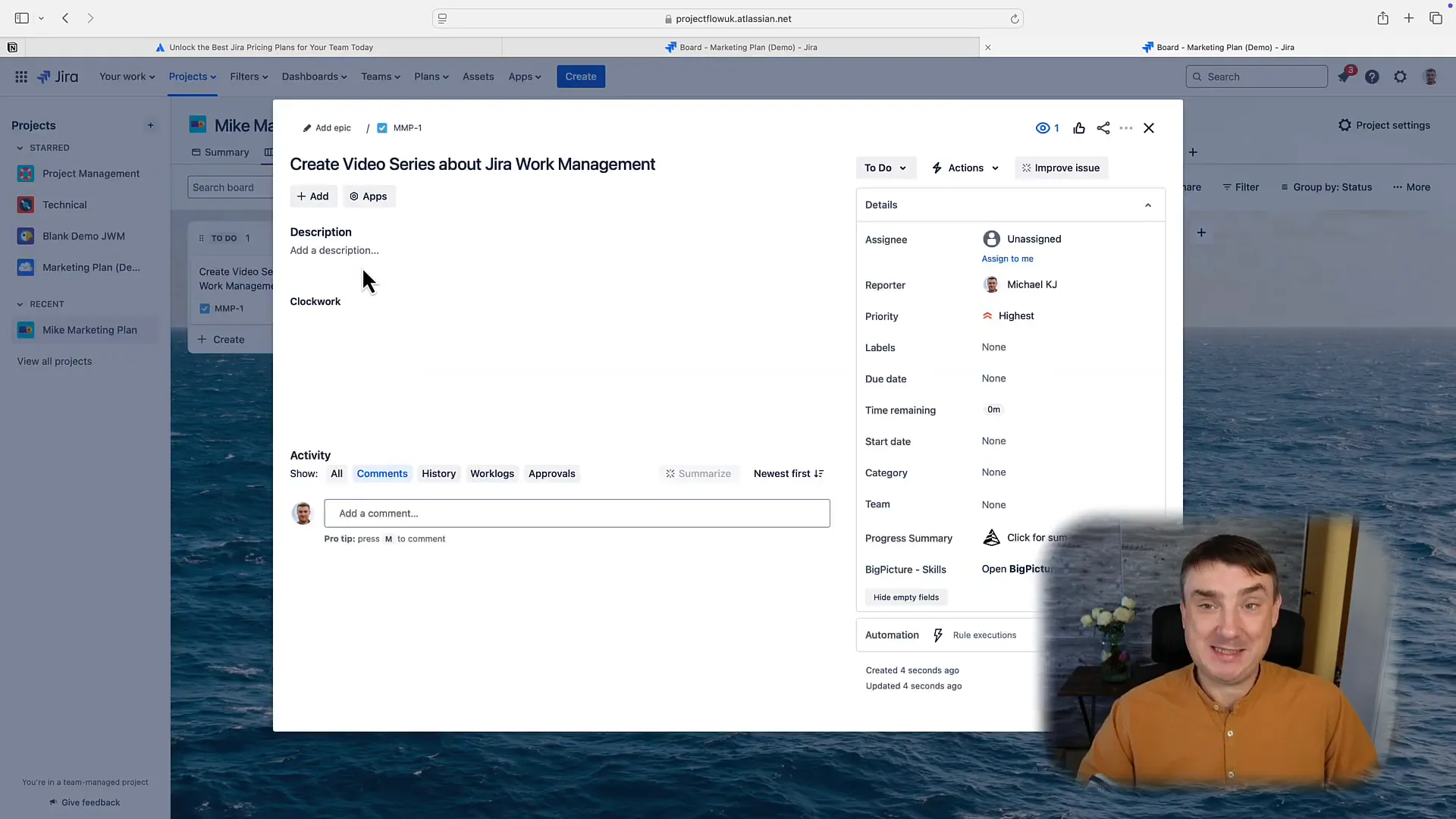
Task: Show History activity tab
Action: pyautogui.click(x=438, y=474)
